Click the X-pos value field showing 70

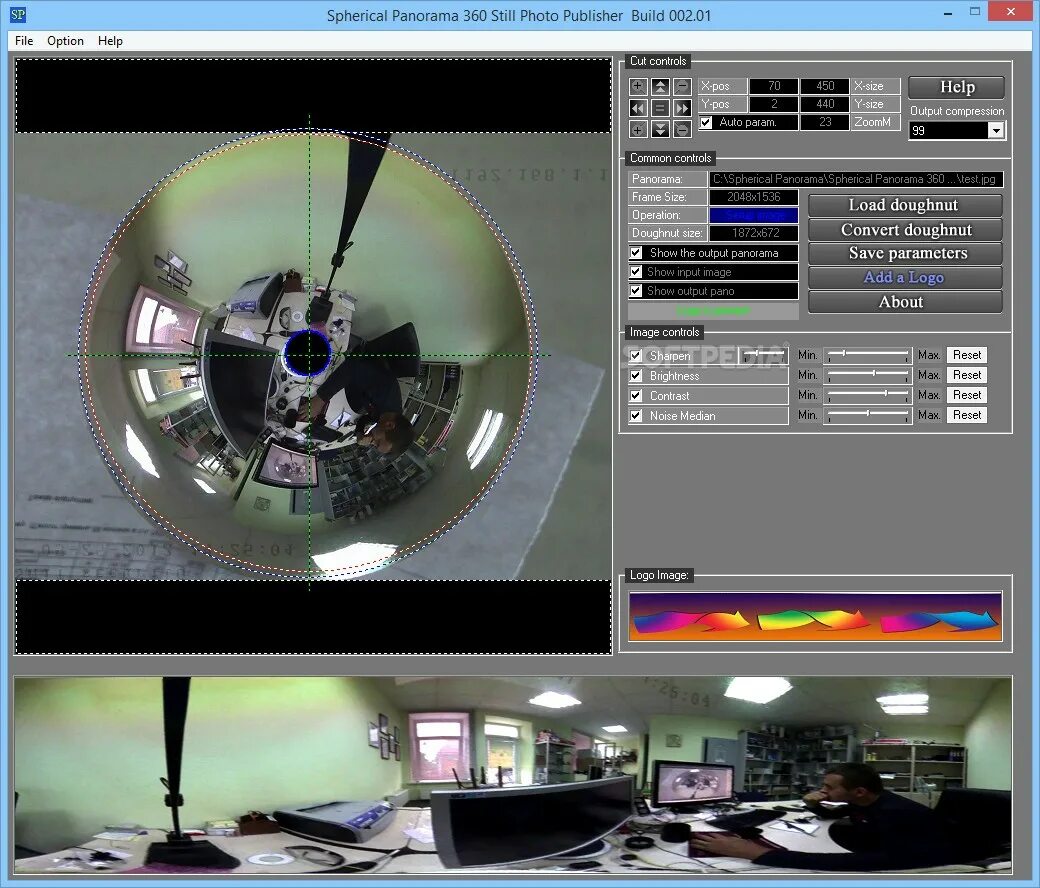coord(773,86)
